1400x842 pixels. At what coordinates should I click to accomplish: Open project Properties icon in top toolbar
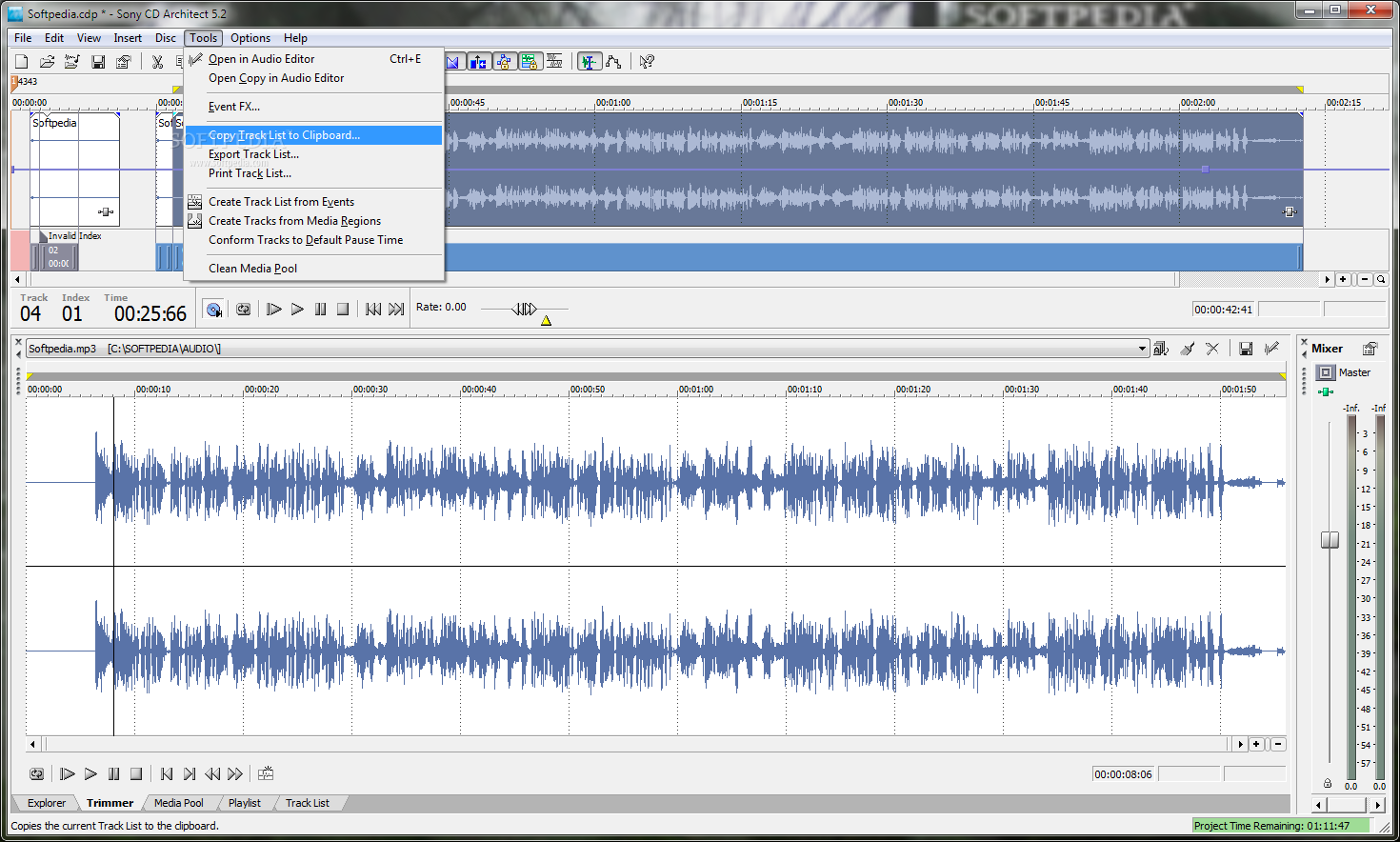[x=123, y=62]
